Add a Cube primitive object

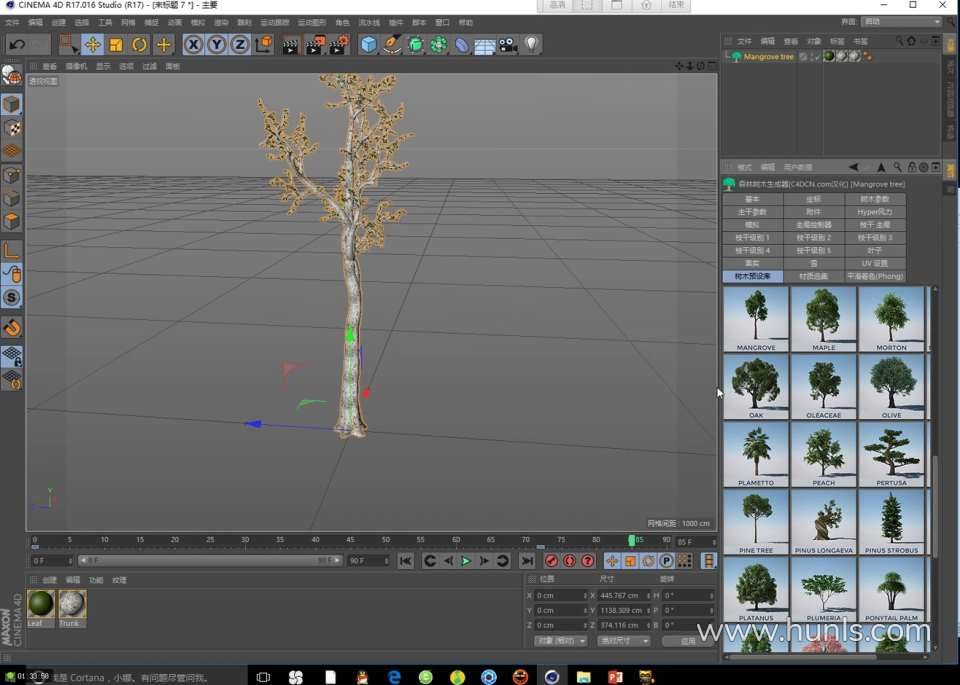(369, 45)
